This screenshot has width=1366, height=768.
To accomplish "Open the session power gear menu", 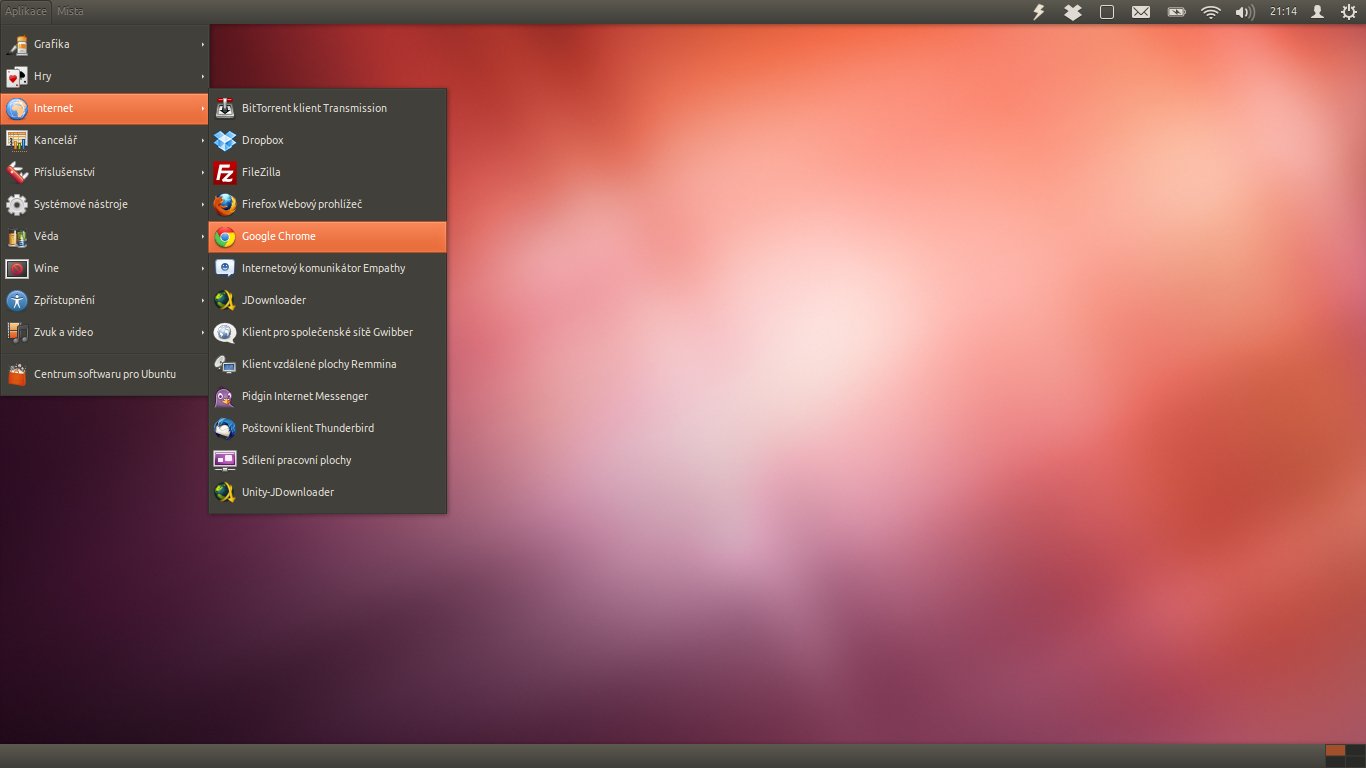I will point(1348,12).
